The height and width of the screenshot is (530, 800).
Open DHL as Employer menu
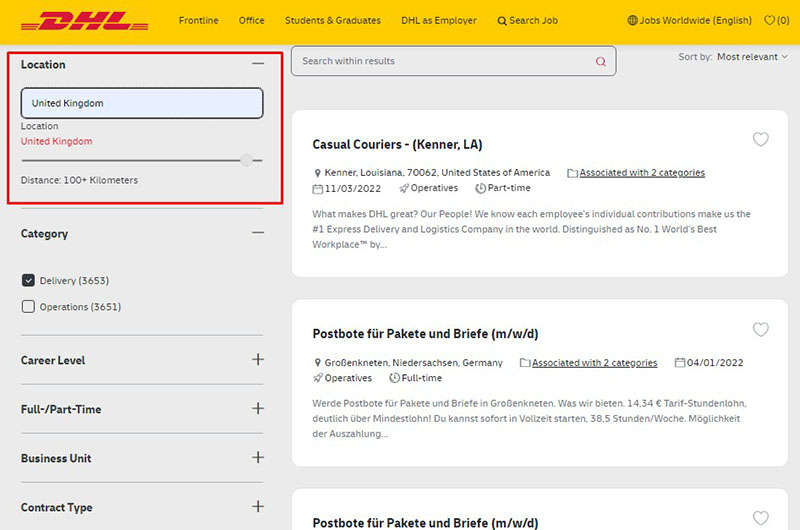pos(439,20)
